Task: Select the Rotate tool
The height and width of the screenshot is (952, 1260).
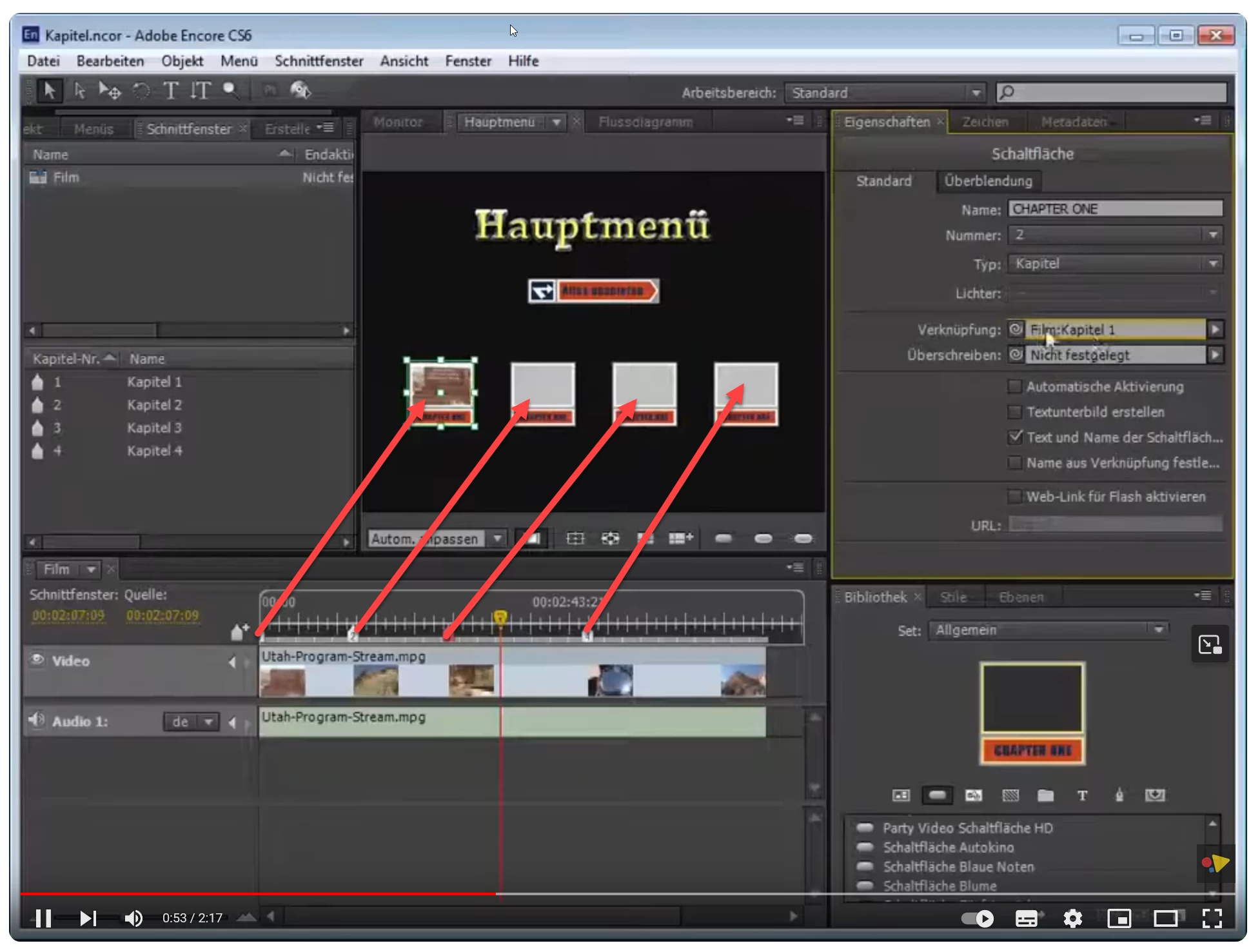Action: click(141, 91)
